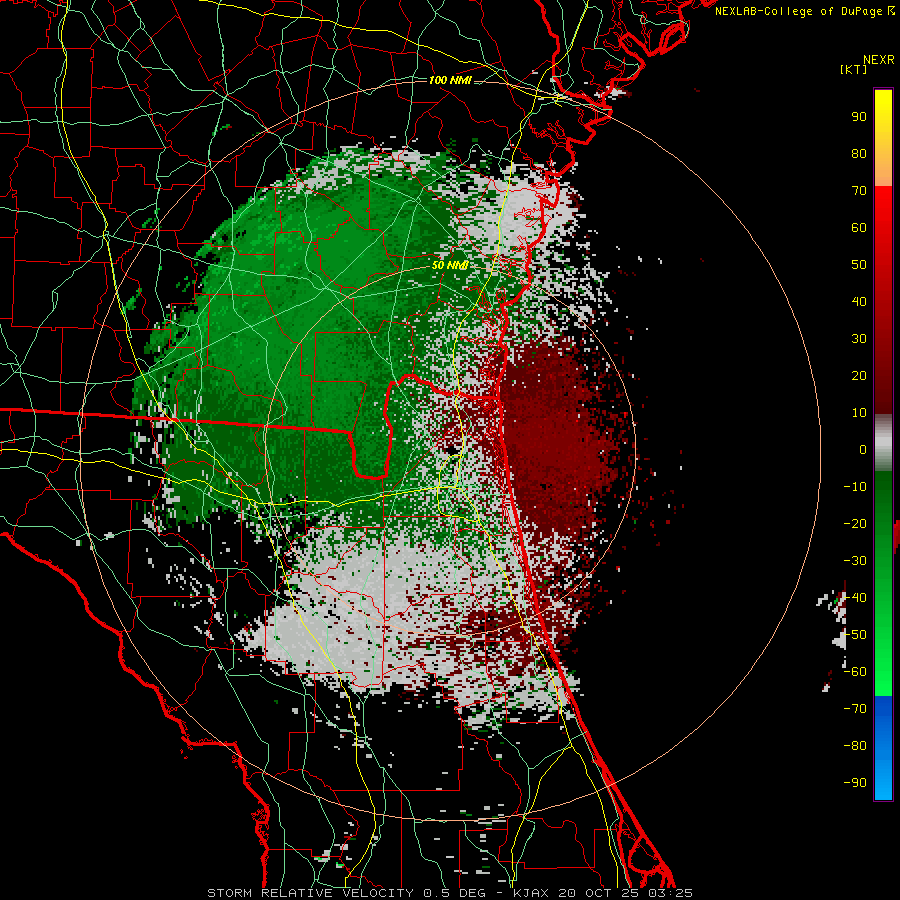This screenshot has width=900, height=900.
Task: Click the 50 value on velocity scale
Action: [859, 265]
